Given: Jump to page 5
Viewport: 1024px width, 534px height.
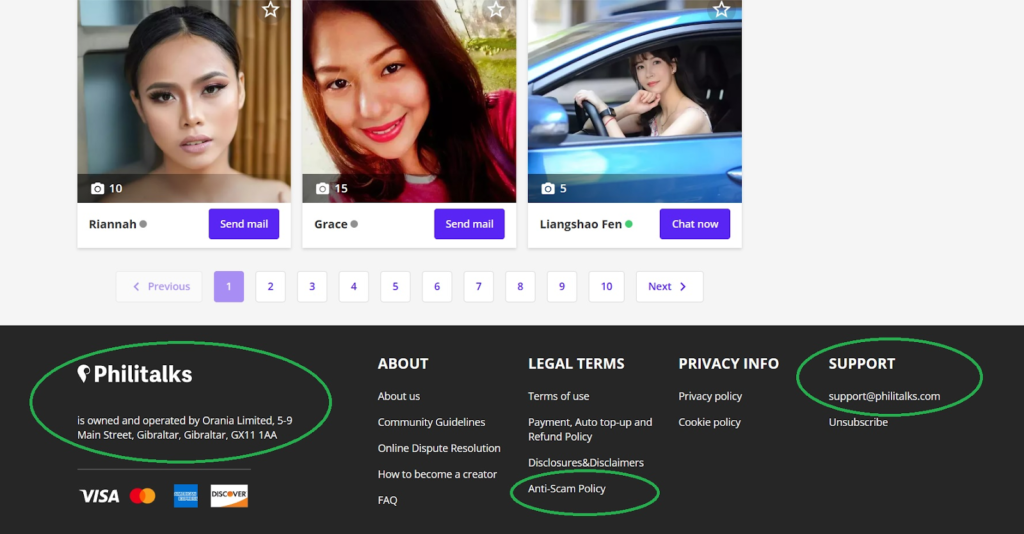Looking at the screenshot, I should click(395, 287).
